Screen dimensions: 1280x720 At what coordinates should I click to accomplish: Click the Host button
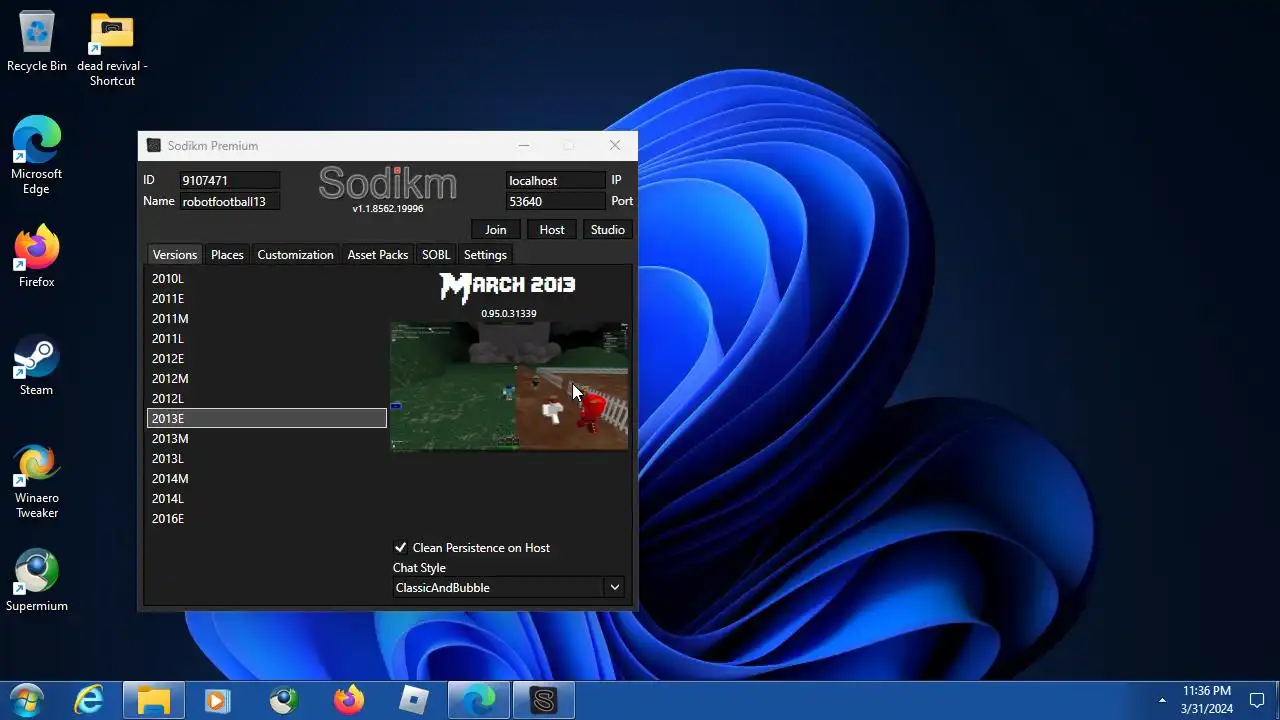point(552,230)
